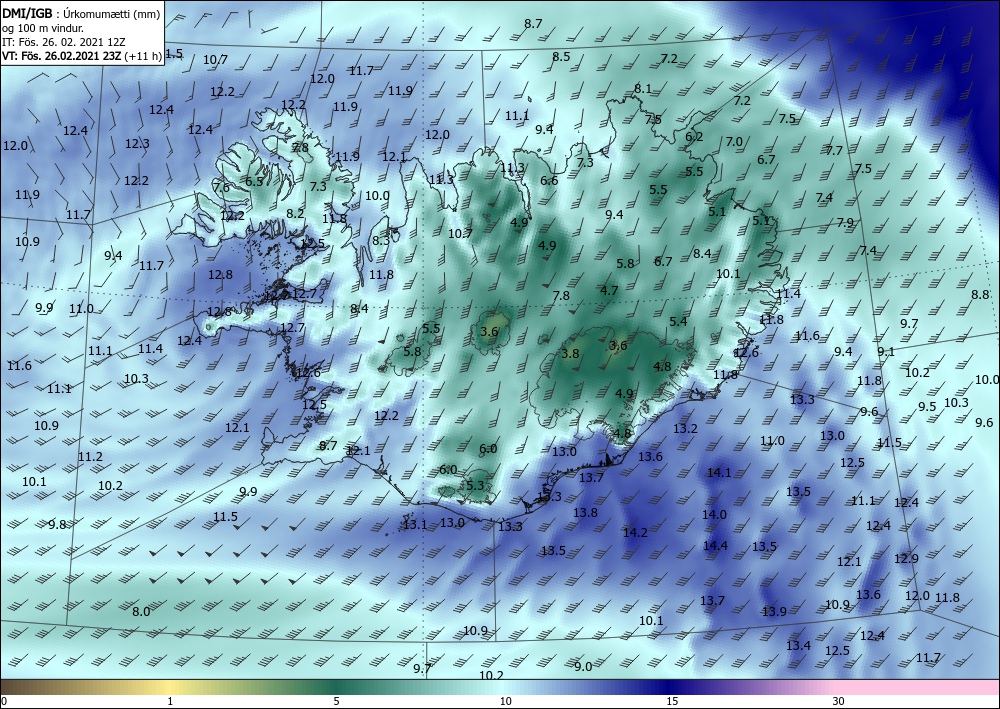The image size is (1000, 709).
Task: Click the colorbar tick label 5
Action: [x=336, y=701]
